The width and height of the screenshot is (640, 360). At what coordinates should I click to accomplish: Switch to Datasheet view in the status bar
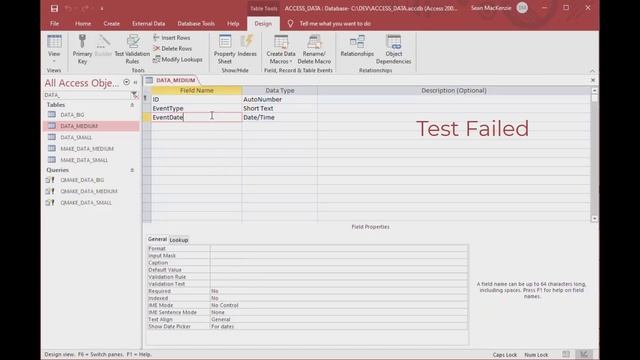(566, 354)
